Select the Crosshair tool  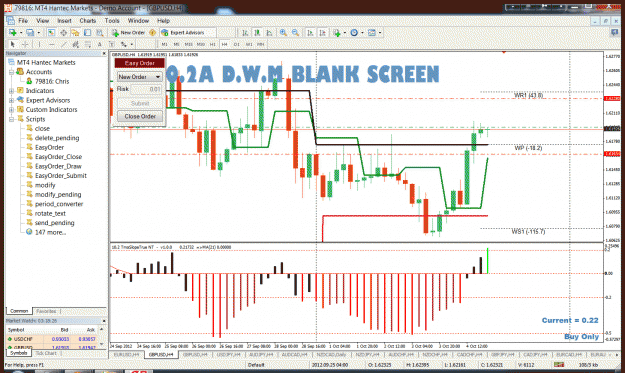[x=25, y=44]
